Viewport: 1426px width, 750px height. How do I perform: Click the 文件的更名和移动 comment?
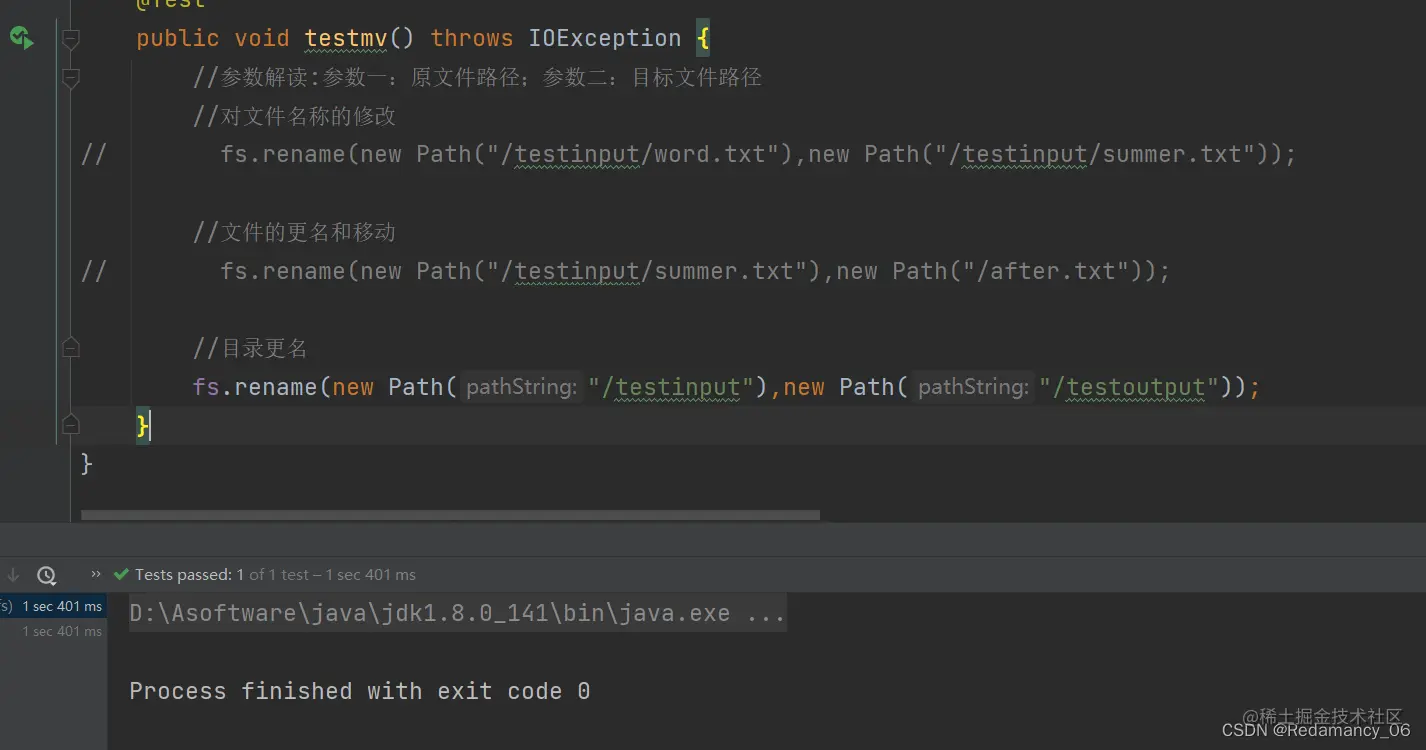pyautogui.click(x=294, y=232)
